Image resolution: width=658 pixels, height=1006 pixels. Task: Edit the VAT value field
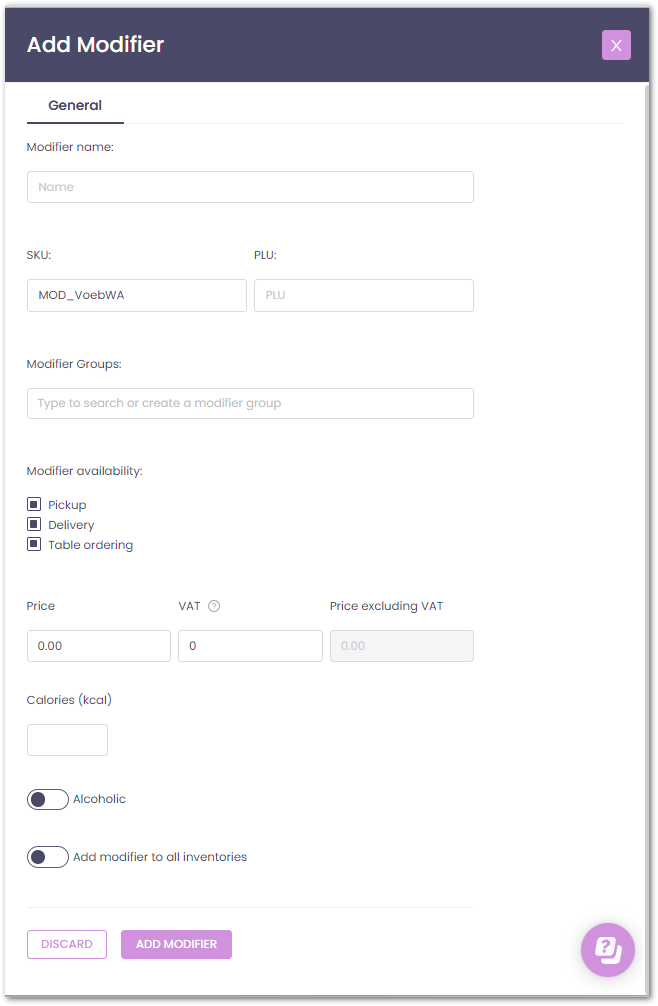click(250, 646)
